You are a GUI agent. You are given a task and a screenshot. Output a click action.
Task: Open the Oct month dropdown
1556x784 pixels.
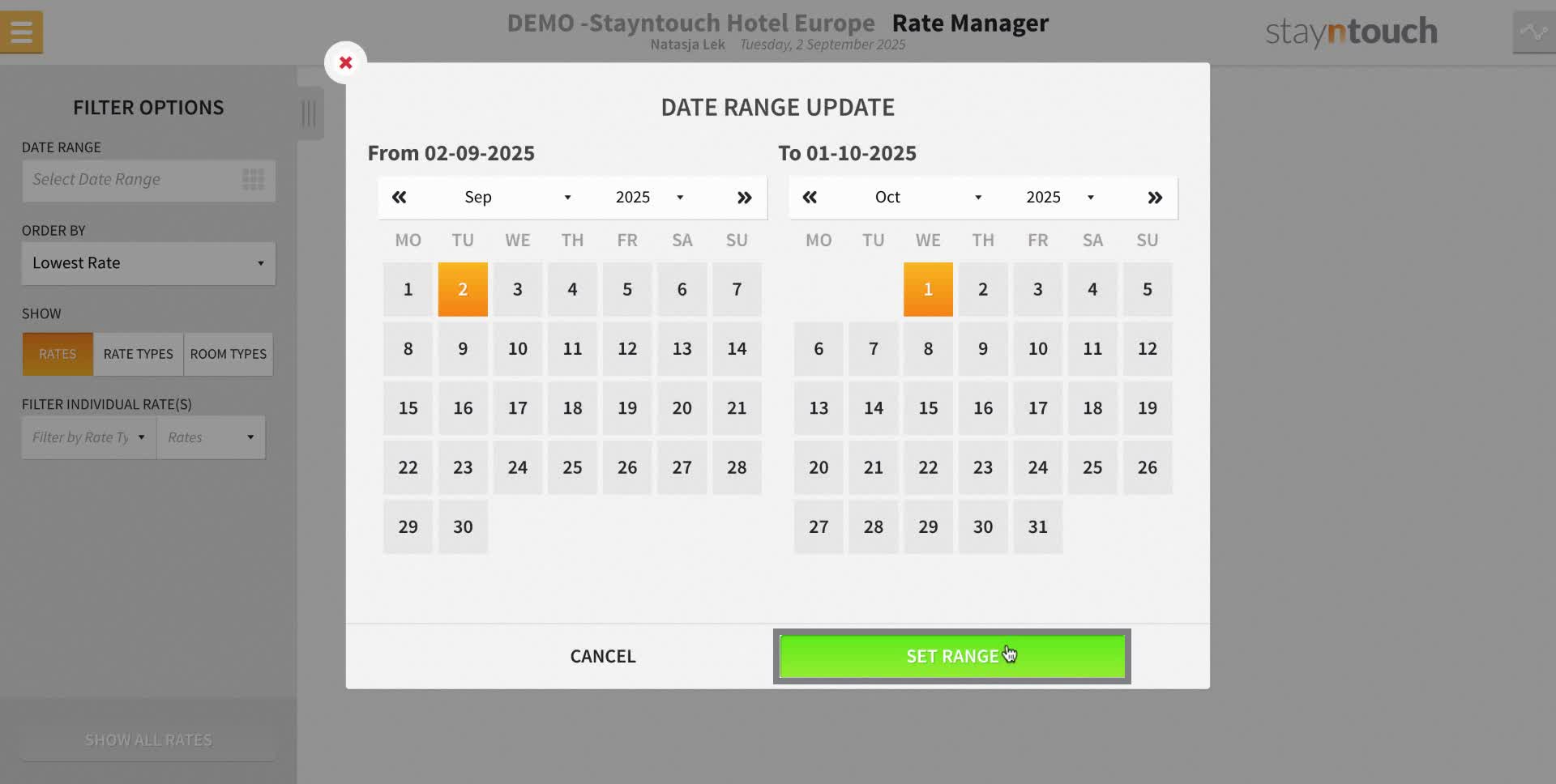point(928,197)
